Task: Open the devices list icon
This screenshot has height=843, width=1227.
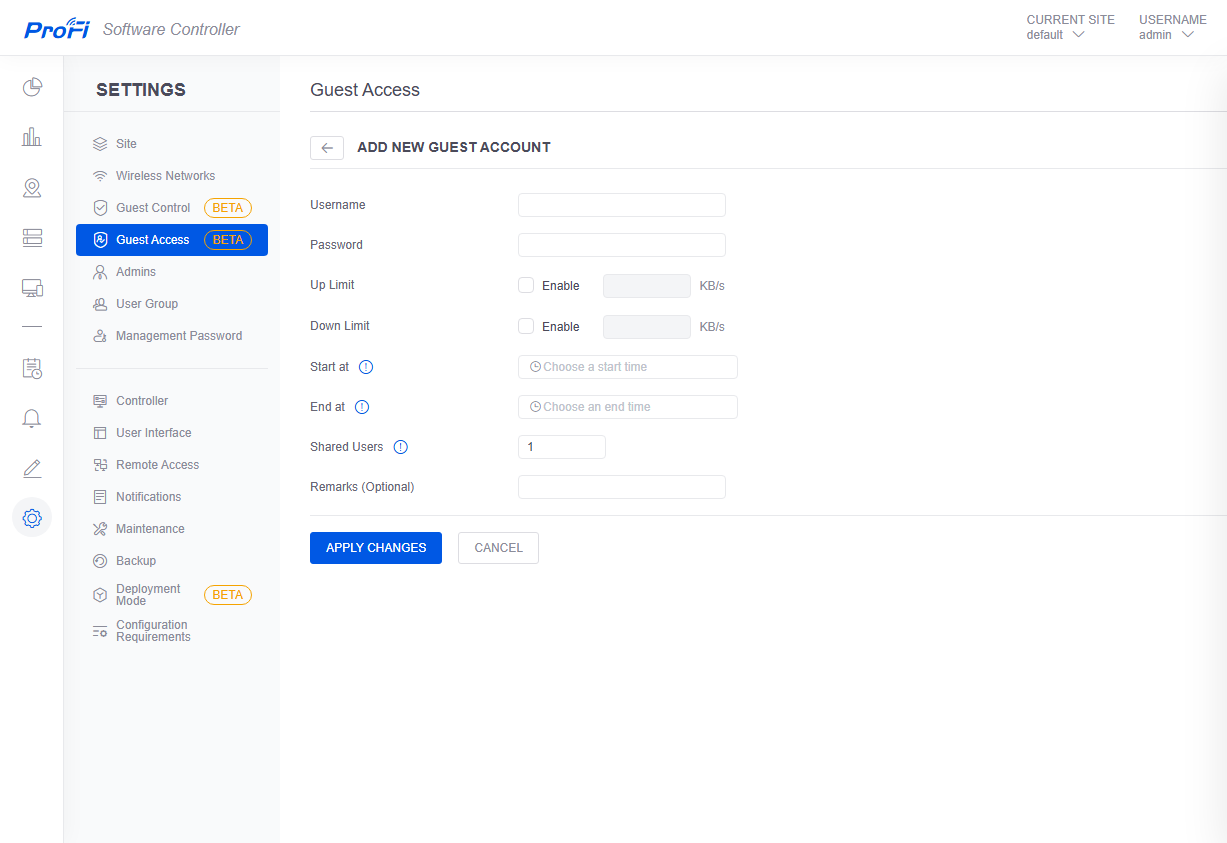Action: (x=32, y=238)
